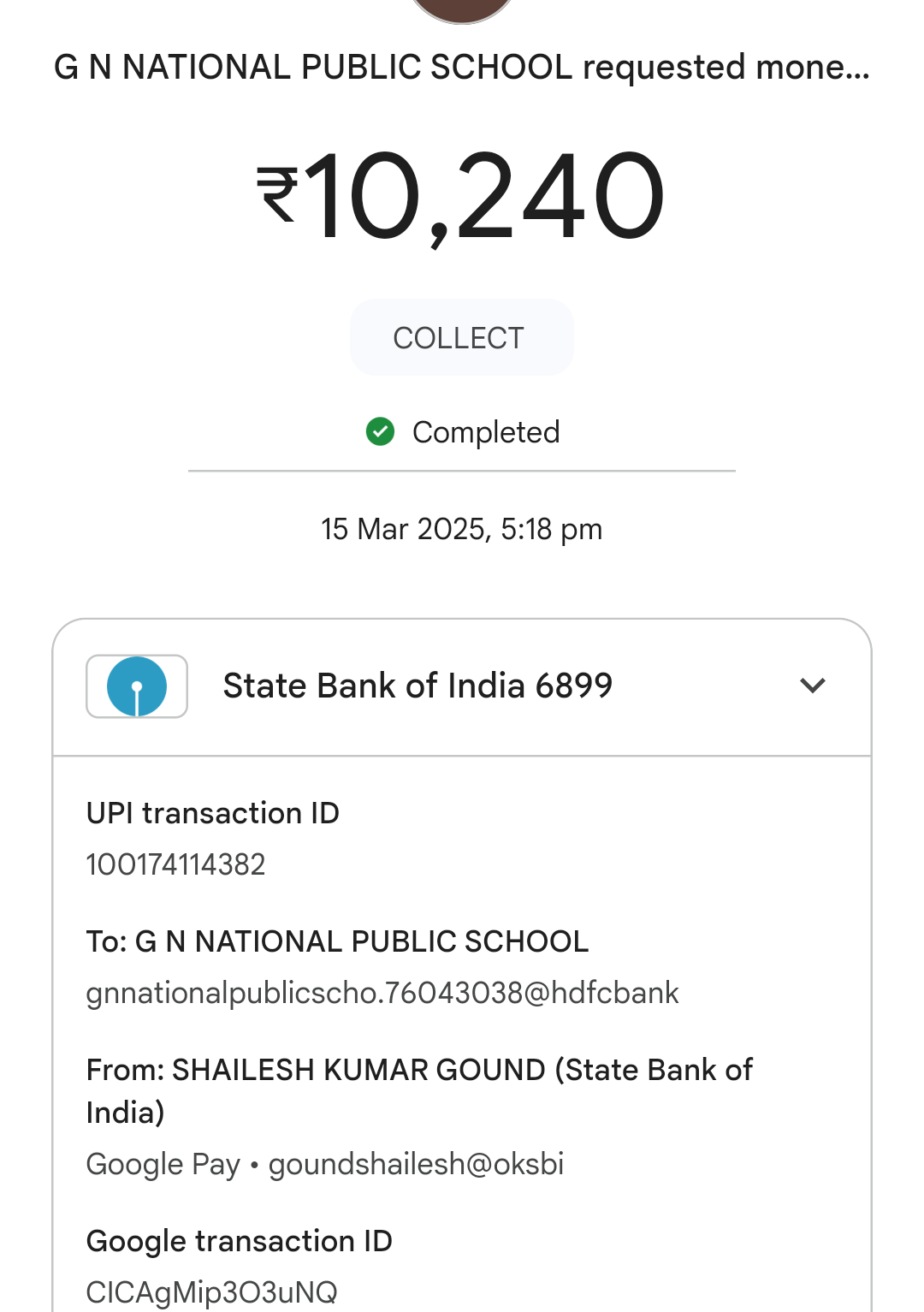
Task: Select the Google transaction code CICAgMip3O3uNQ
Action: [212, 1291]
